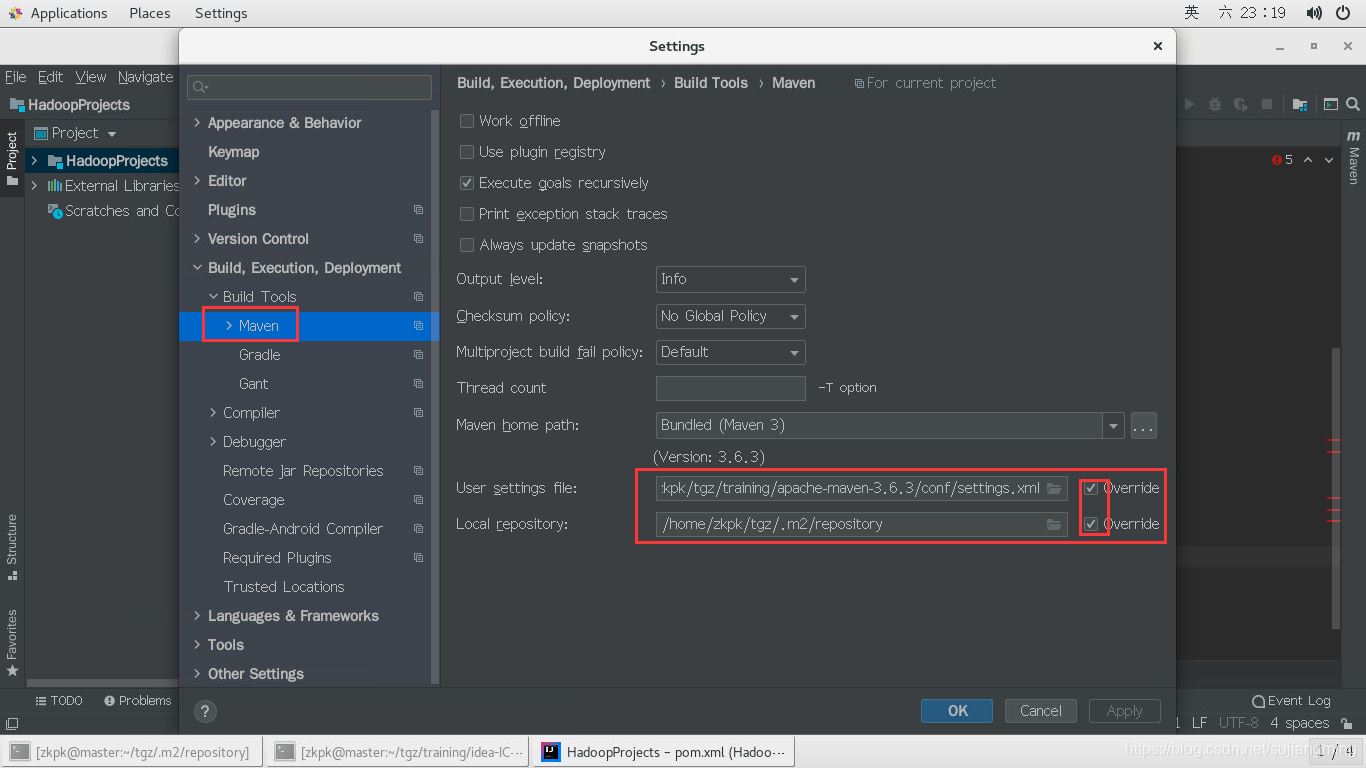Open the Favorites side panel

[x=12, y=642]
